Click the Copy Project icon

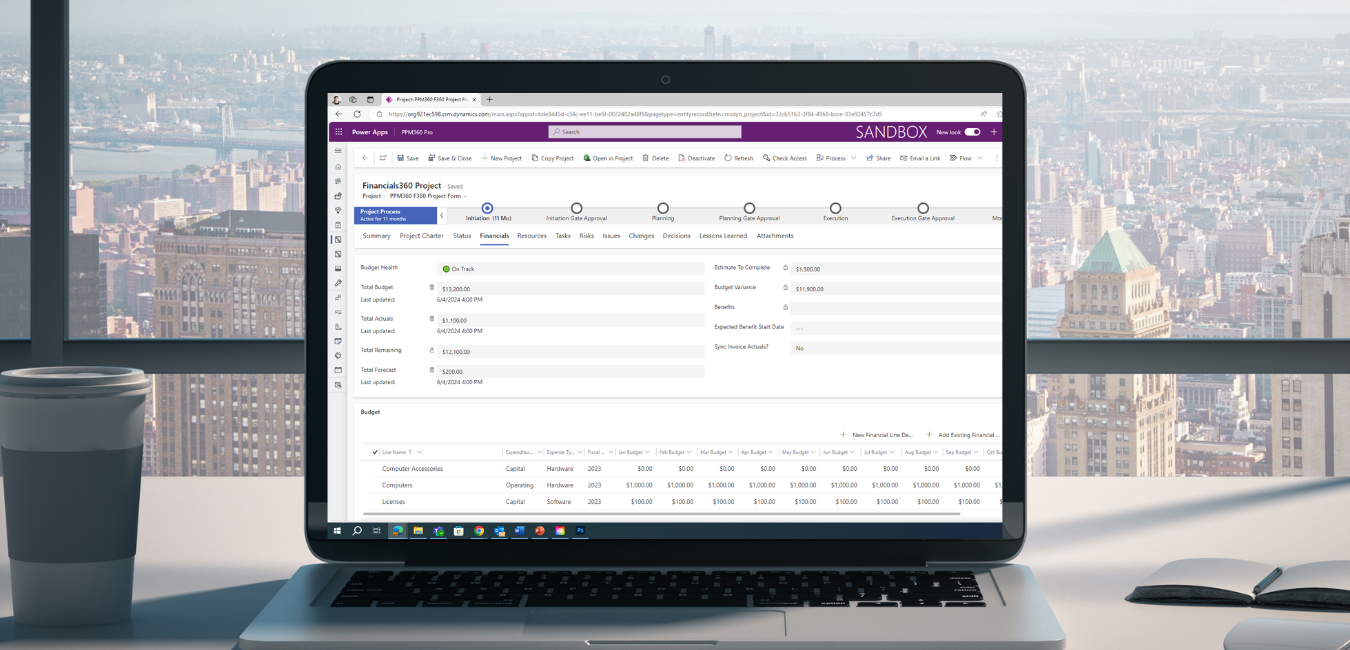pyautogui.click(x=535, y=158)
